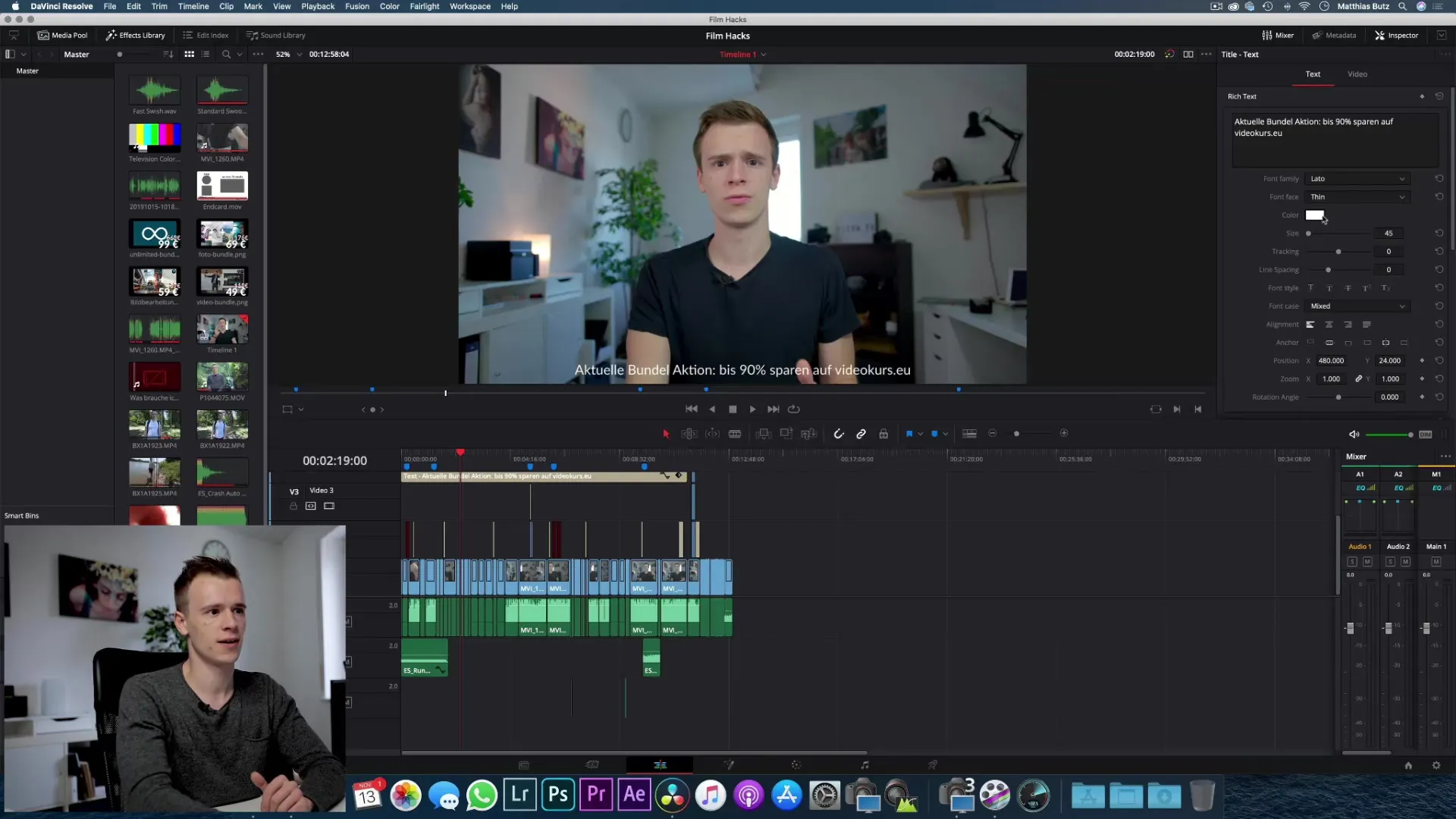Click the Position X value field

pos(1331,361)
